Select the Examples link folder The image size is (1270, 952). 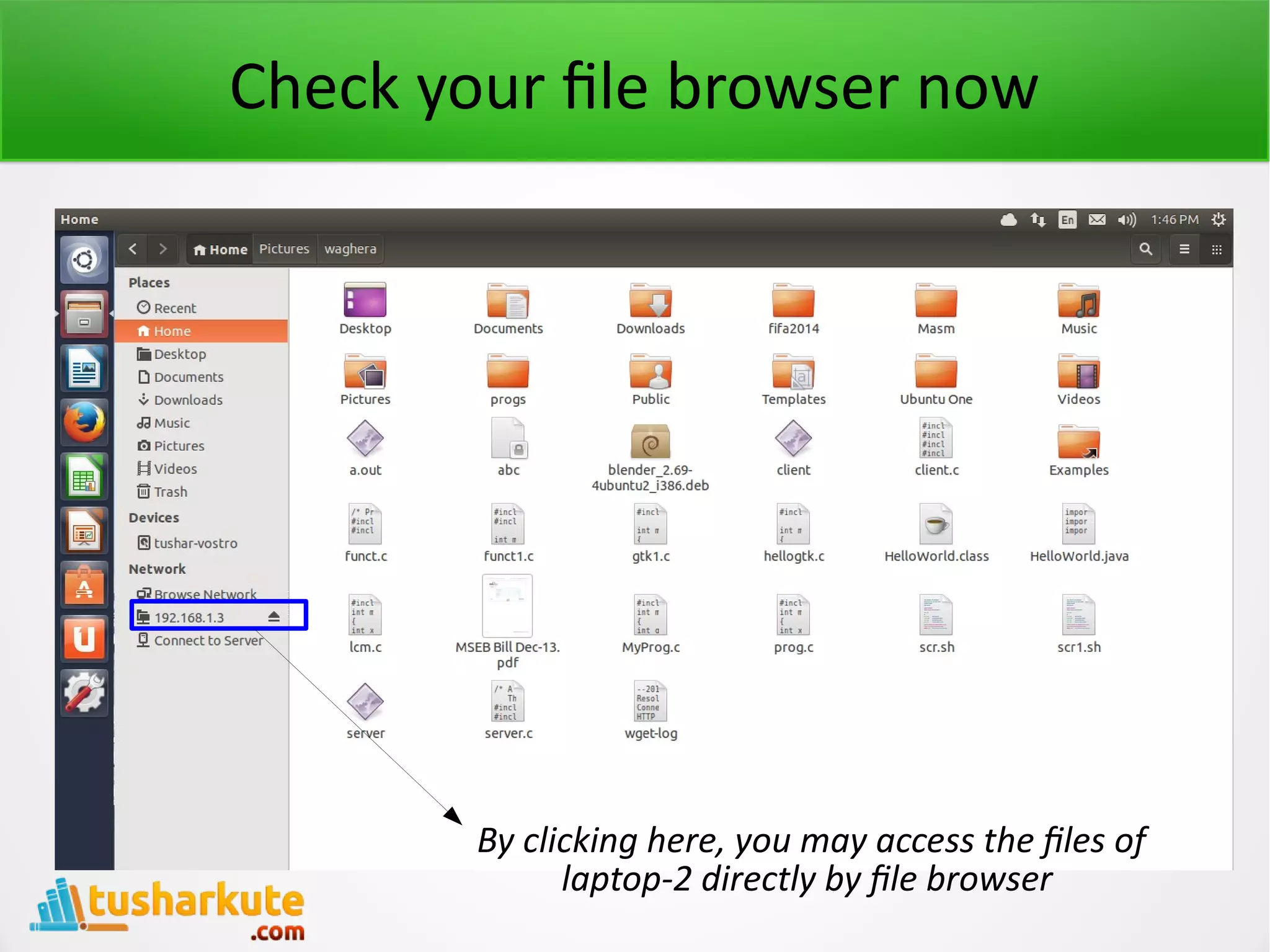pos(1078,450)
